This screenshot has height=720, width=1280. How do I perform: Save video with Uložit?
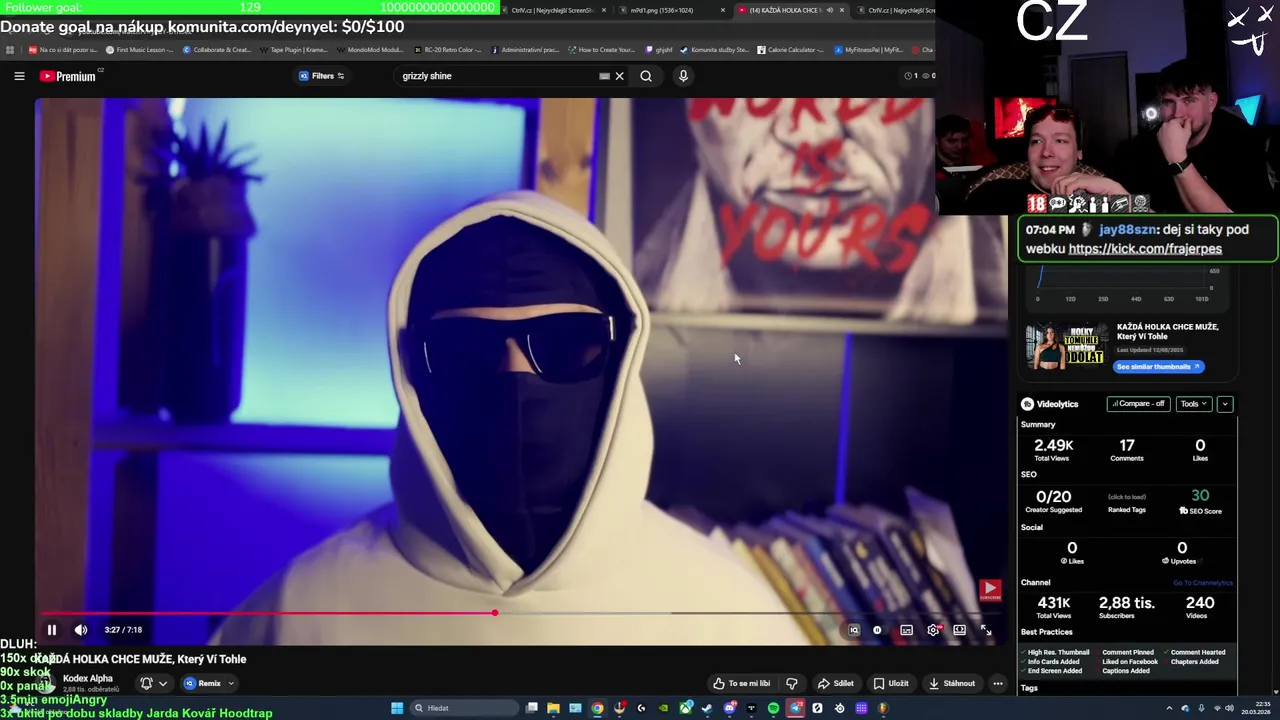[891, 684]
